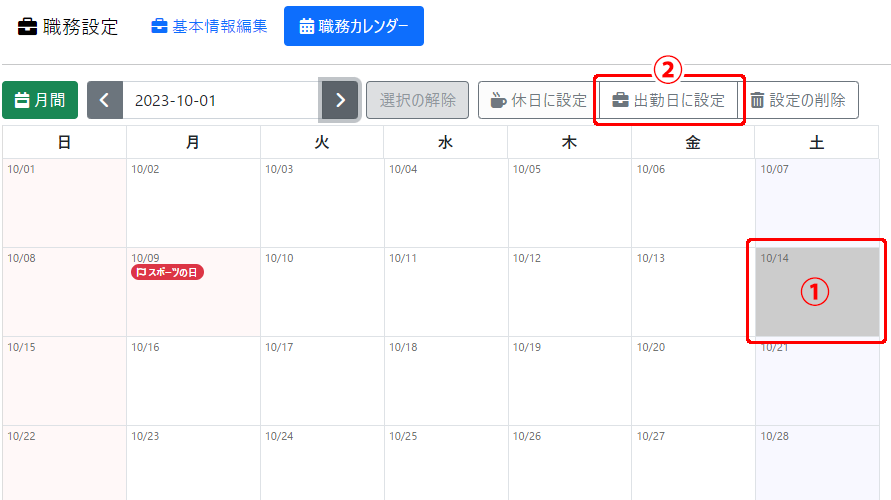Select calendar cell 10/23
Viewport: 891px width, 500px height.
(x=193, y=463)
